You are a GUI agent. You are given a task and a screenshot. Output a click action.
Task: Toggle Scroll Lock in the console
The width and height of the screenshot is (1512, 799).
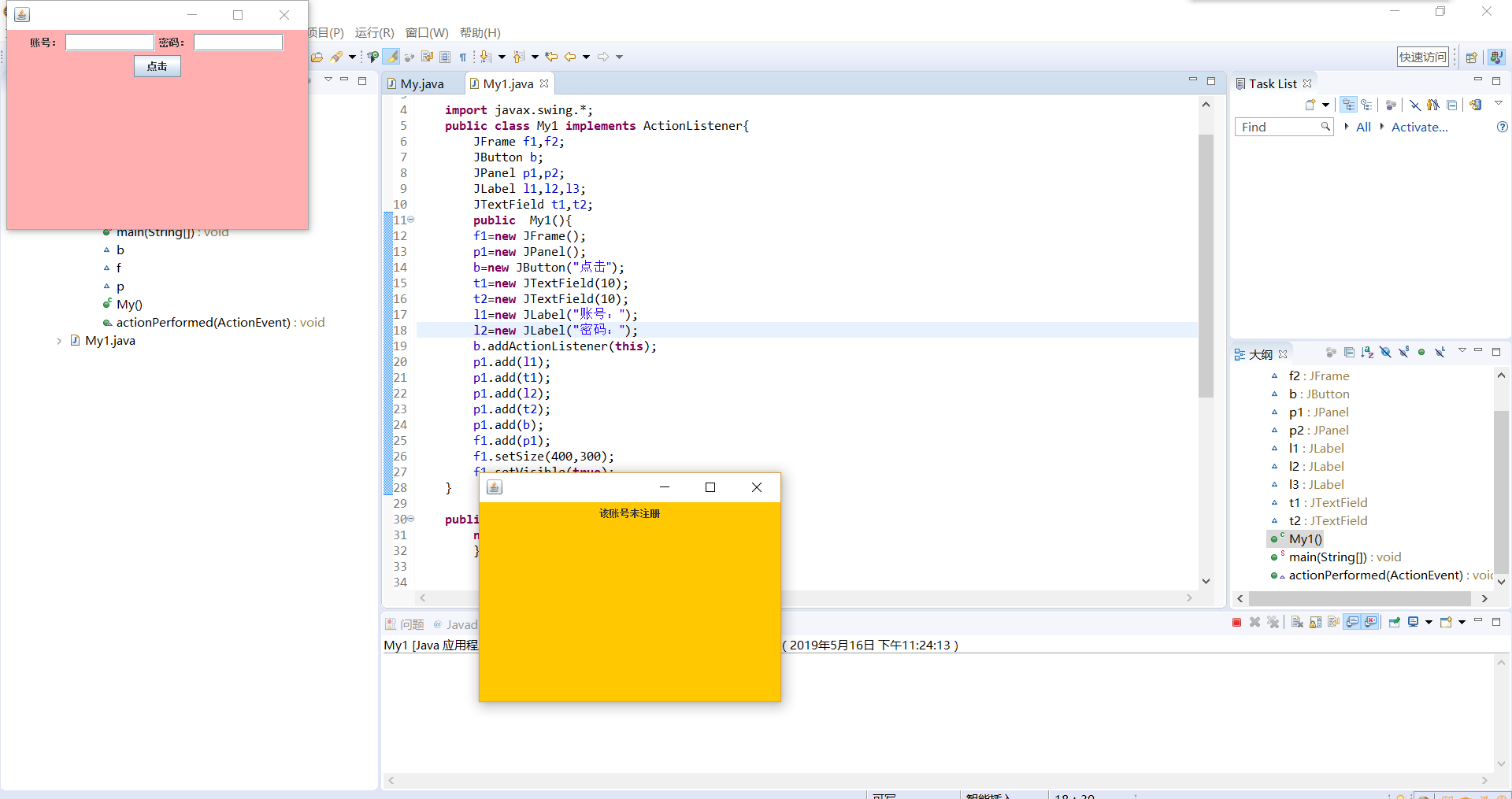(1315, 623)
